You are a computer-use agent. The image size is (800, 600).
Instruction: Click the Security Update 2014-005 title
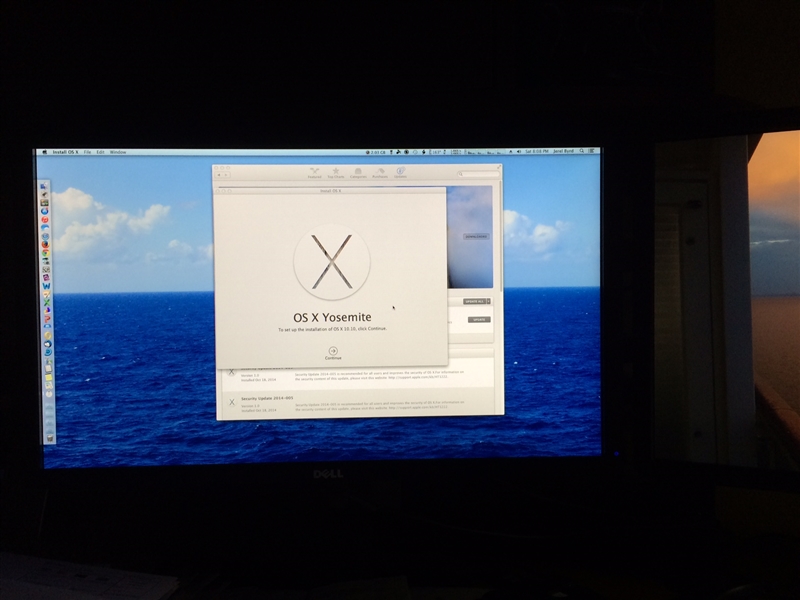coord(267,398)
